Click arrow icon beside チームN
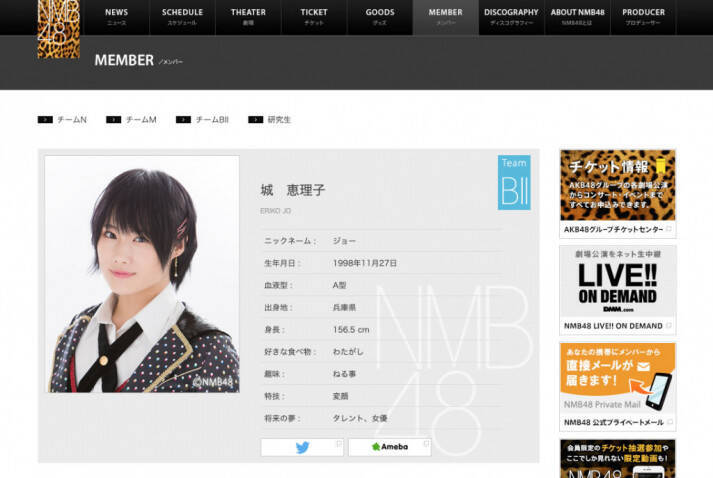The height and width of the screenshot is (478, 713). click(45, 120)
